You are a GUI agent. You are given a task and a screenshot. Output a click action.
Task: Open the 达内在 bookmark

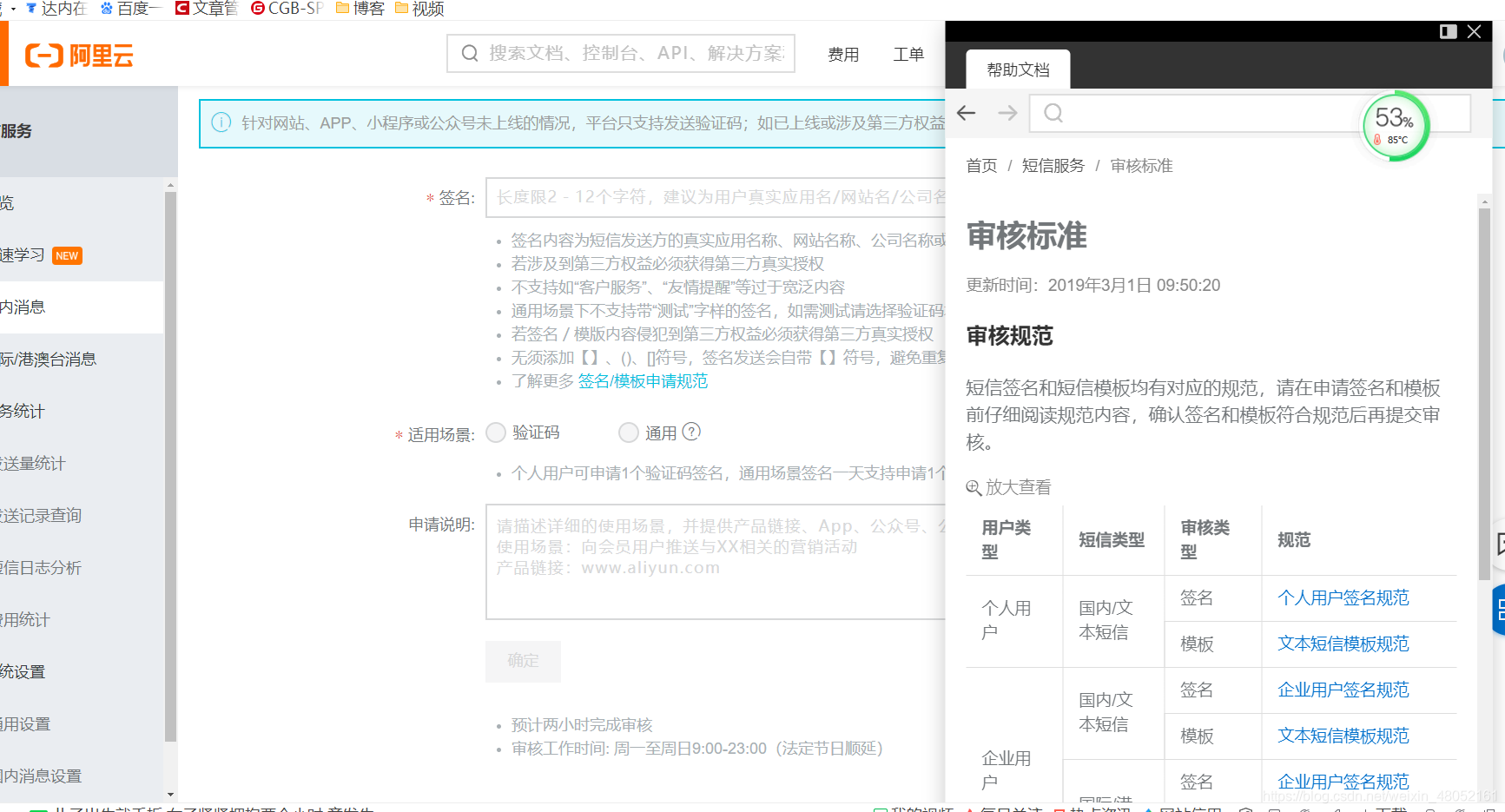(x=56, y=9)
